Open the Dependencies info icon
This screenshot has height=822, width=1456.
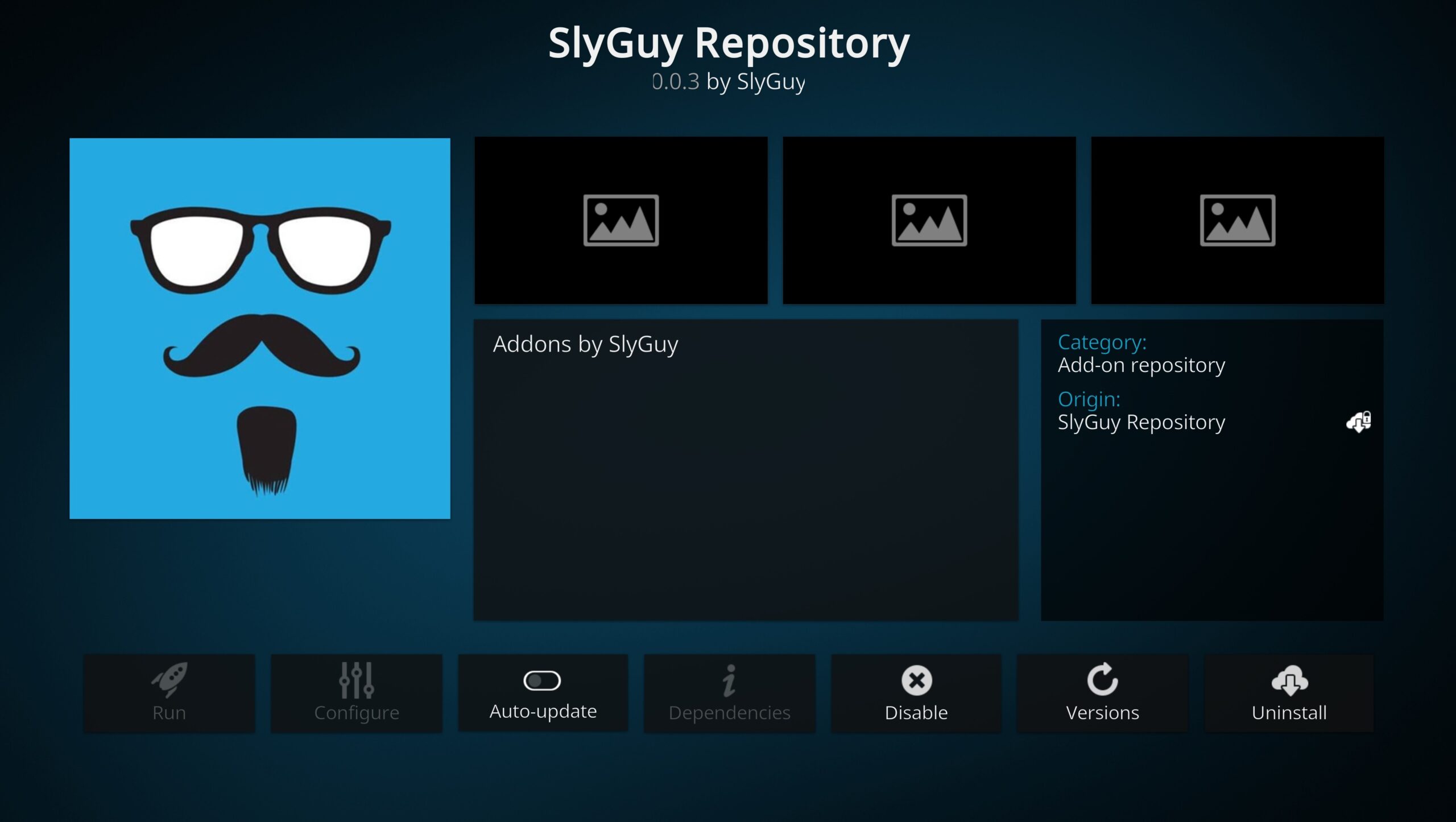(x=729, y=680)
